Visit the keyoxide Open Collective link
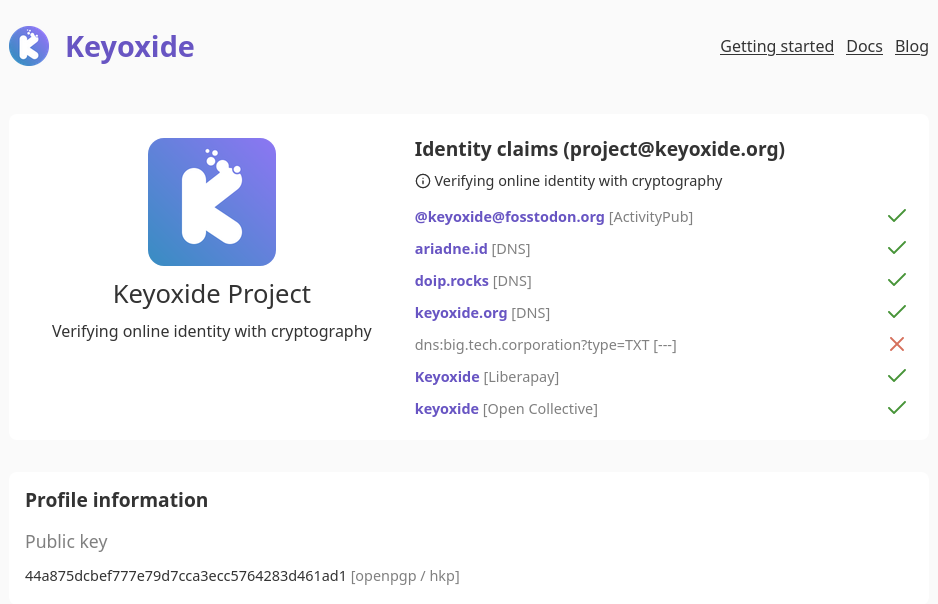The width and height of the screenshot is (938, 604). 447,409
